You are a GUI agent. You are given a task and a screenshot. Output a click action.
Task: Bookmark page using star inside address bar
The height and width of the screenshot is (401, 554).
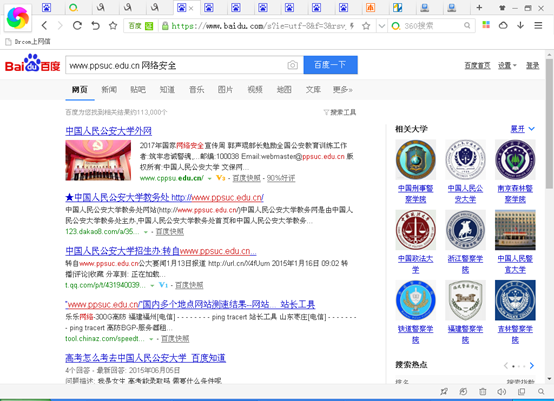(366, 26)
